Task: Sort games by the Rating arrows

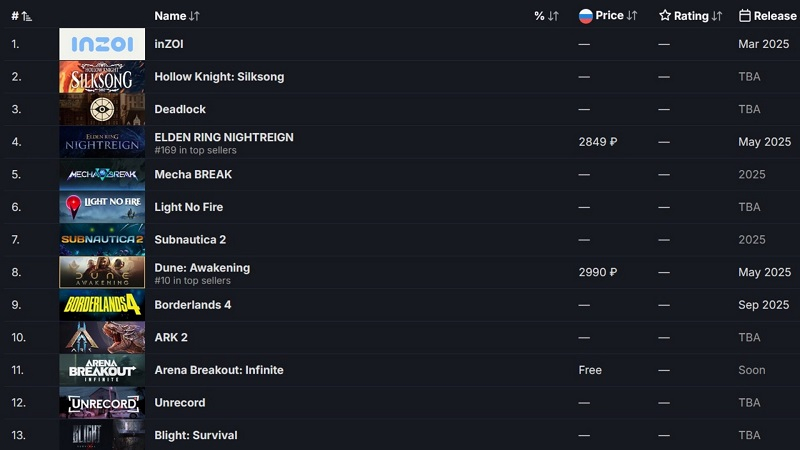Action: coord(717,16)
